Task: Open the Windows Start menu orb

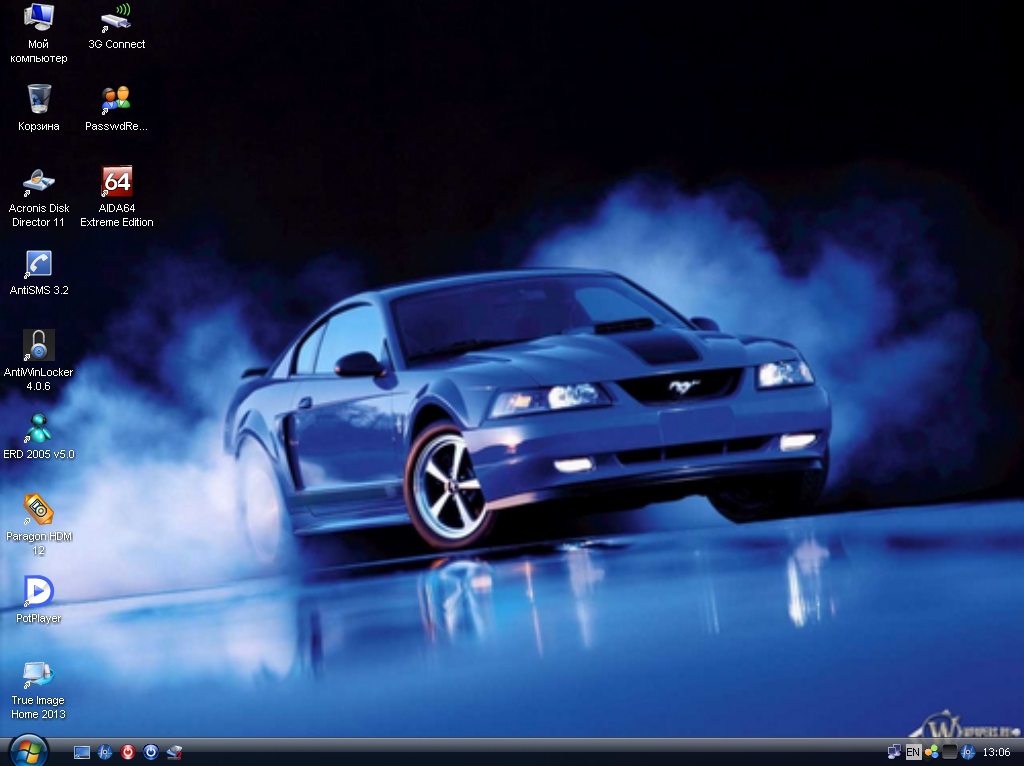Action: 27,750
